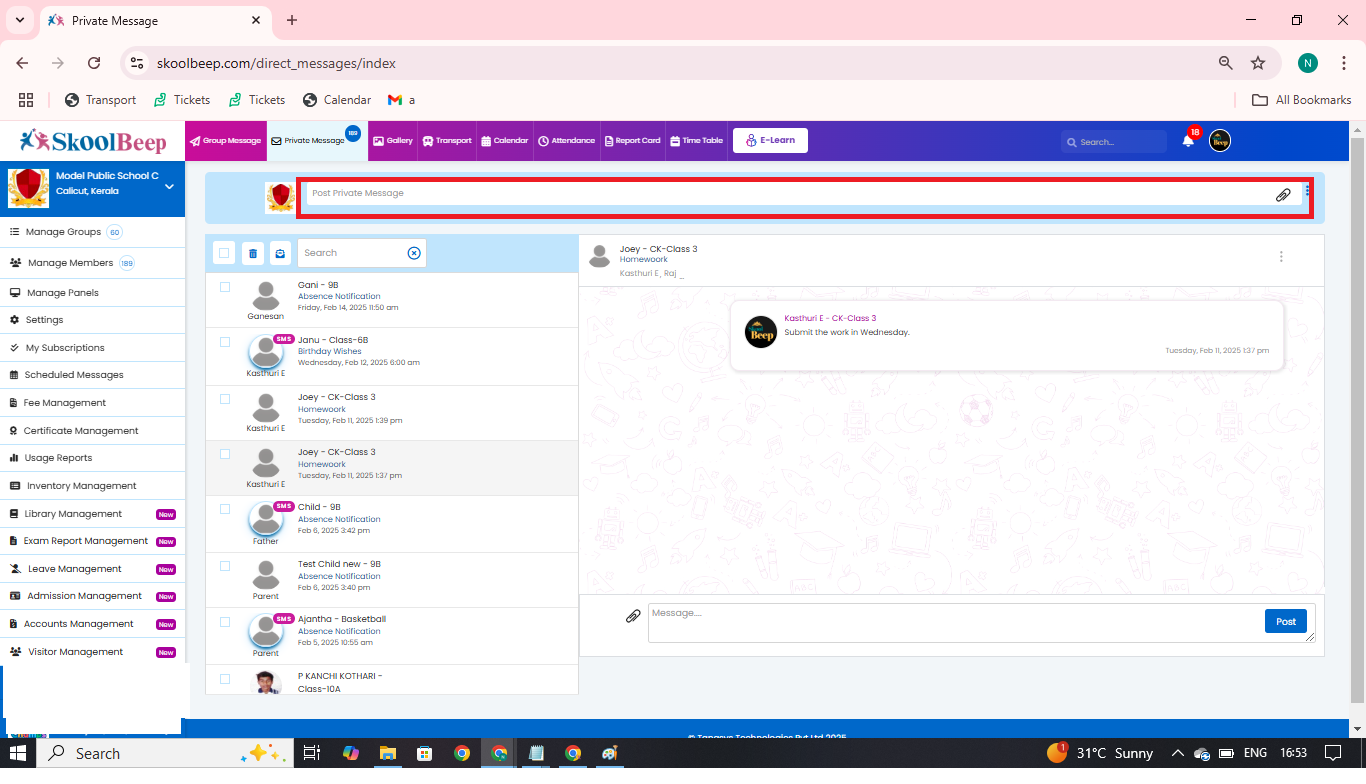Viewport: 1366px width, 784px height.
Task: Select the Test Child new - 9B checkbox
Action: coord(225,566)
